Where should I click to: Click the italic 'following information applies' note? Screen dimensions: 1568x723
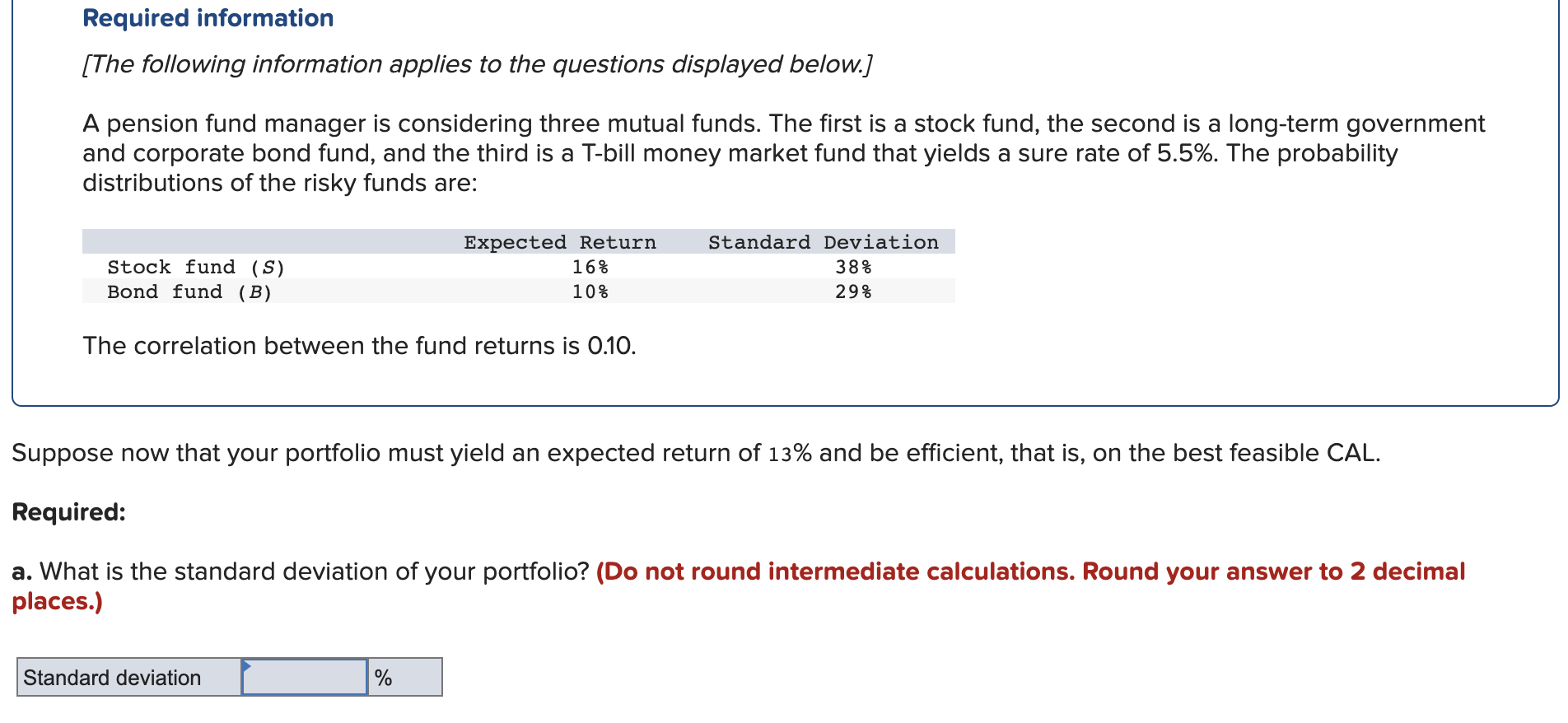(478, 64)
